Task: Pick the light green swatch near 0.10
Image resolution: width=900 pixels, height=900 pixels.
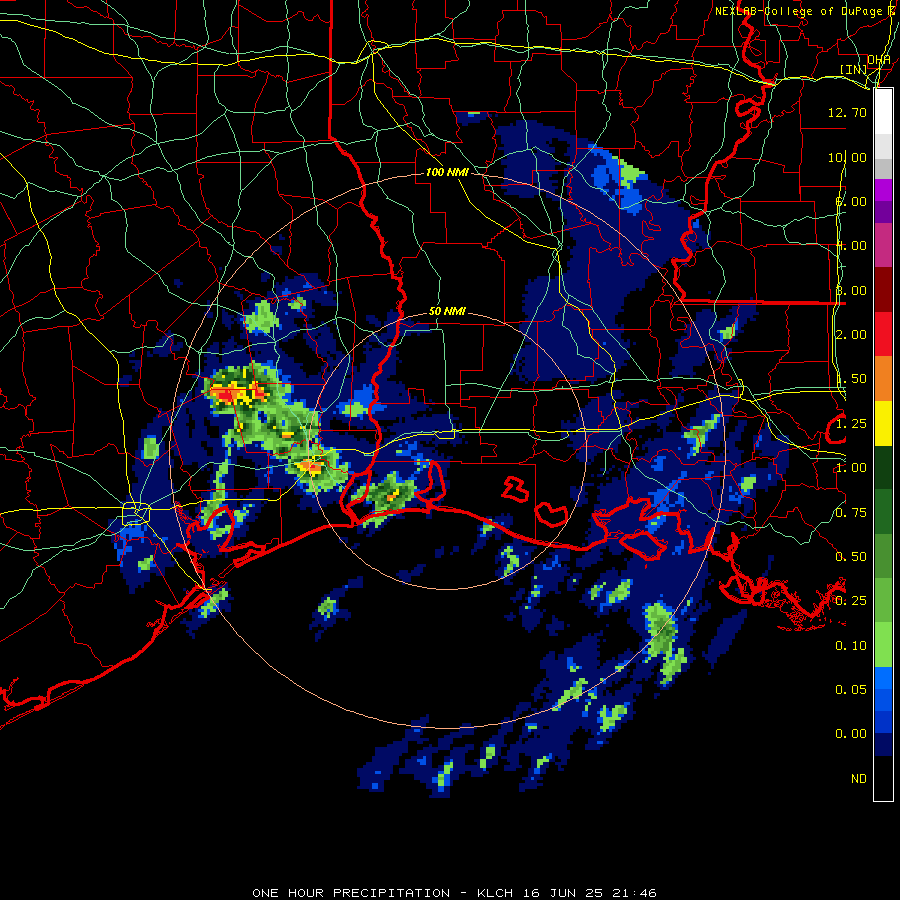Action: pyautogui.click(x=883, y=645)
